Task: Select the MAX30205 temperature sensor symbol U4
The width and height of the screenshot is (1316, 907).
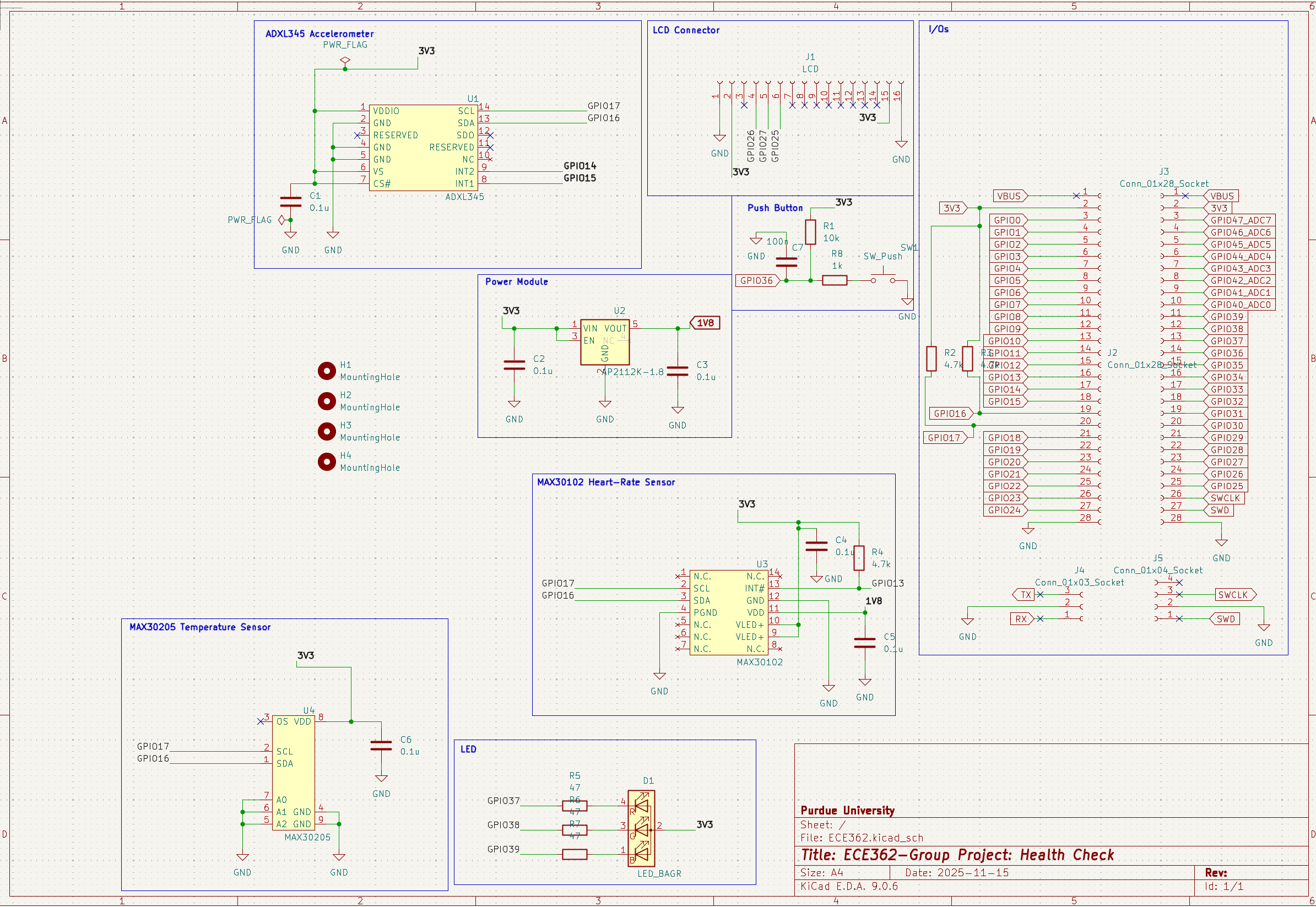Action: (294, 773)
